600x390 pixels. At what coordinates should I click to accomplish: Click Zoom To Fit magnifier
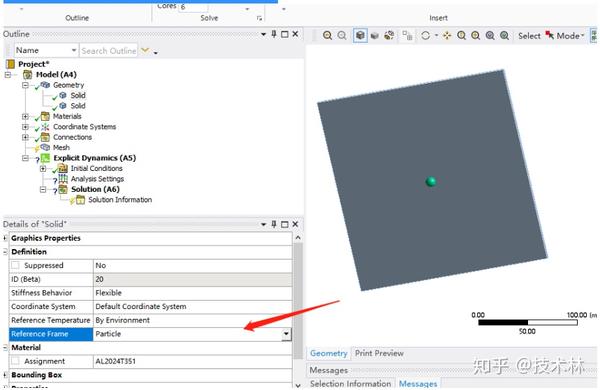pos(490,36)
